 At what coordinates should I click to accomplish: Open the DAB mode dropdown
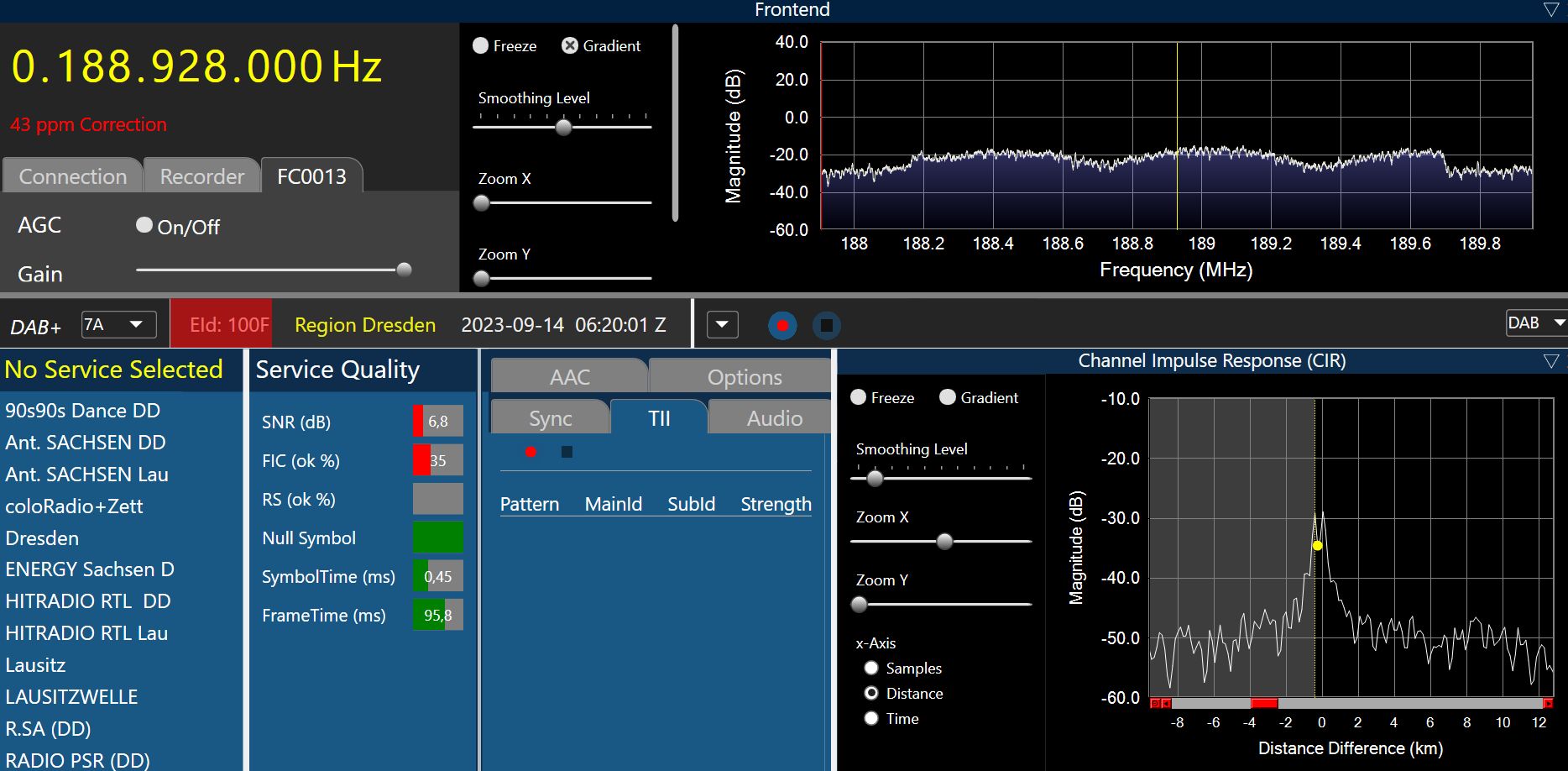[1535, 323]
